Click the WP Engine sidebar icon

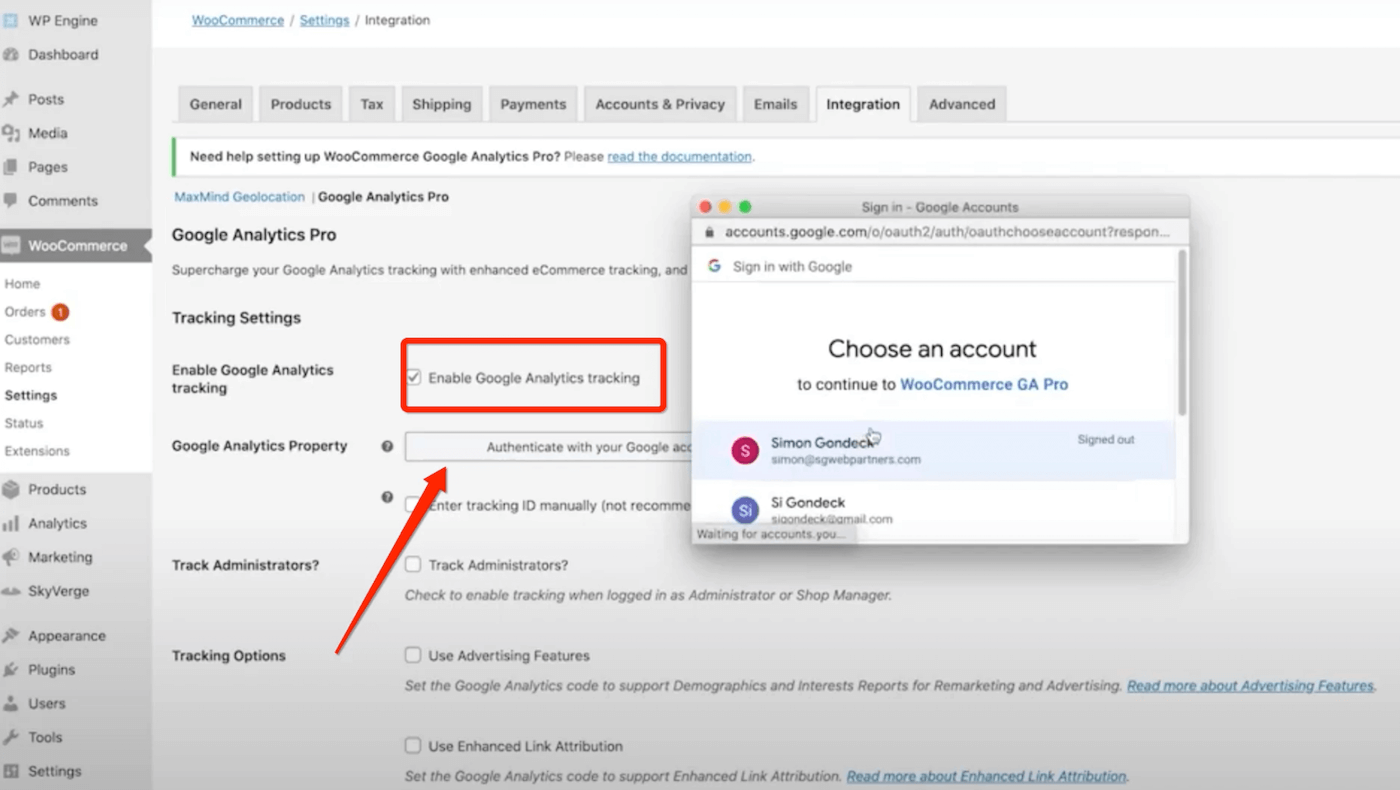[11, 21]
